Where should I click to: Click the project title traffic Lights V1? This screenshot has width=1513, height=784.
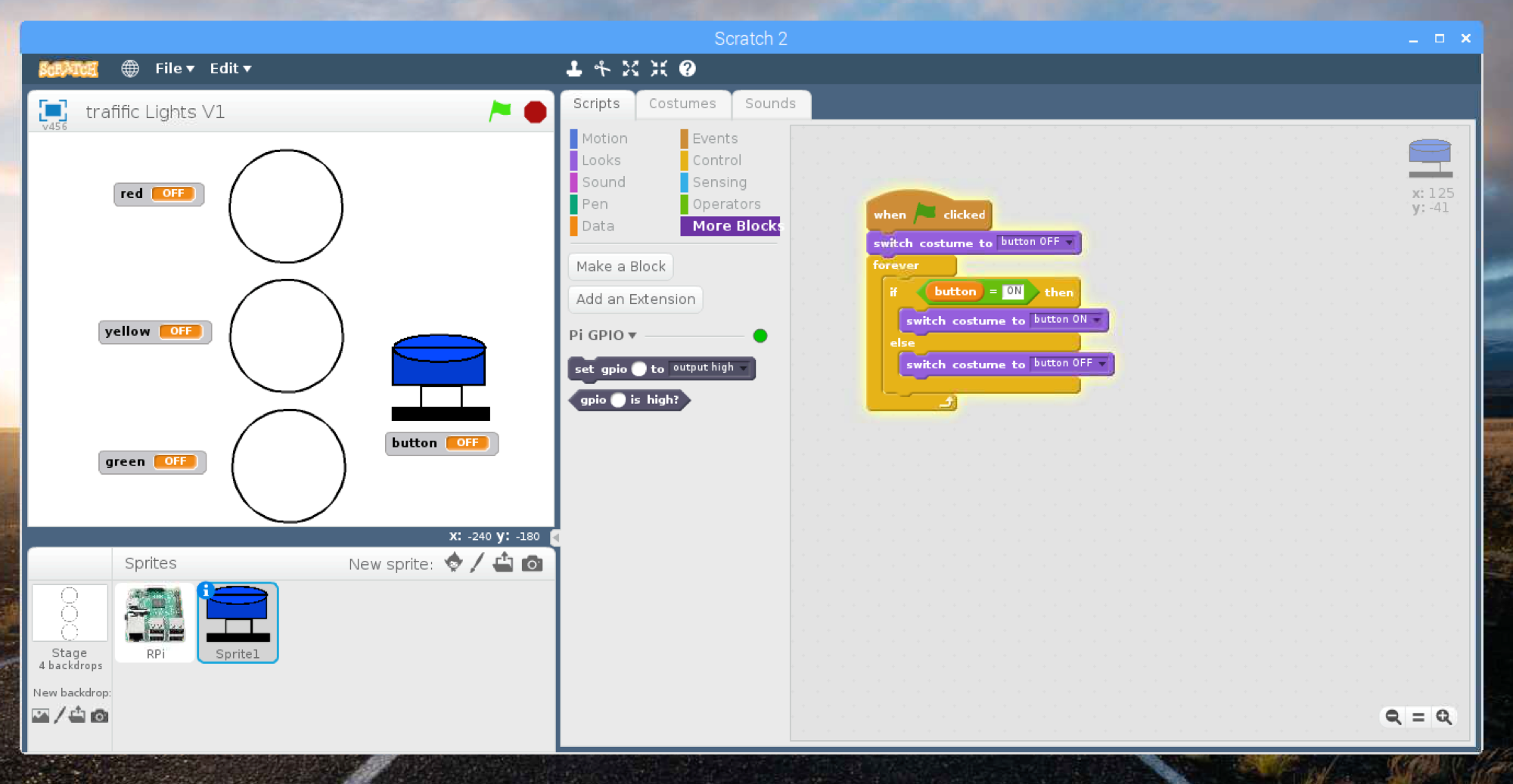pos(154,112)
